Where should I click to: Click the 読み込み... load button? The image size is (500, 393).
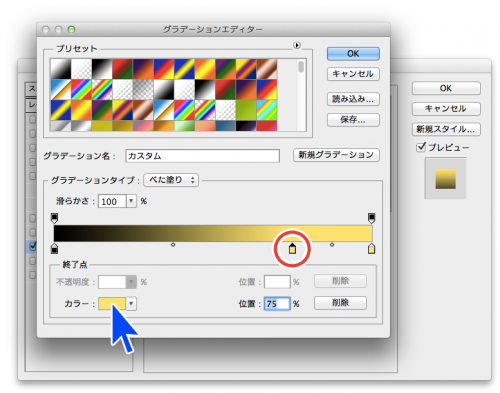pyautogui.click(x=353, y=99)
